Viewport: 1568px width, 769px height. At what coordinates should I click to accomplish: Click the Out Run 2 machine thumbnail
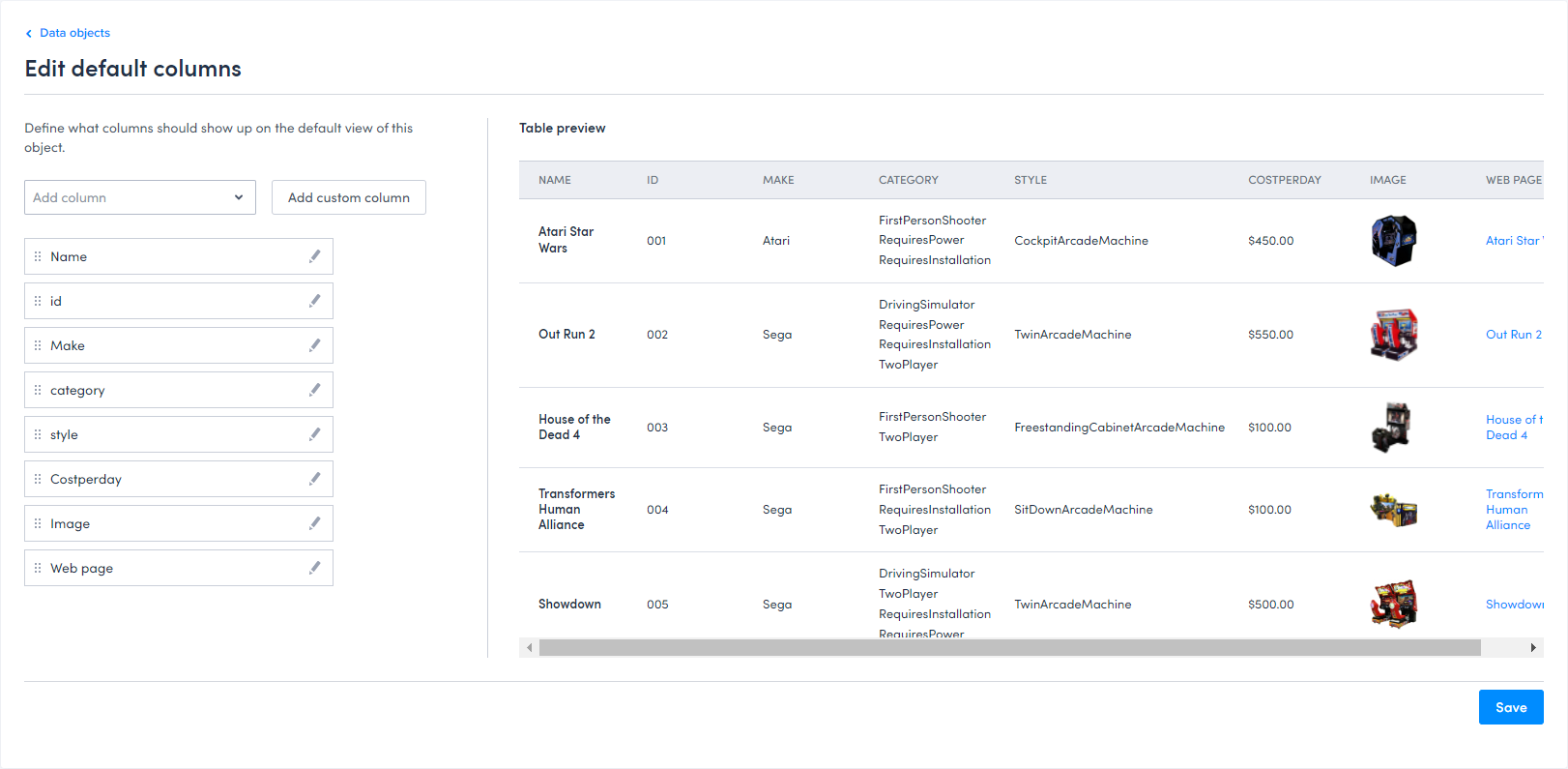point(1394,335)
